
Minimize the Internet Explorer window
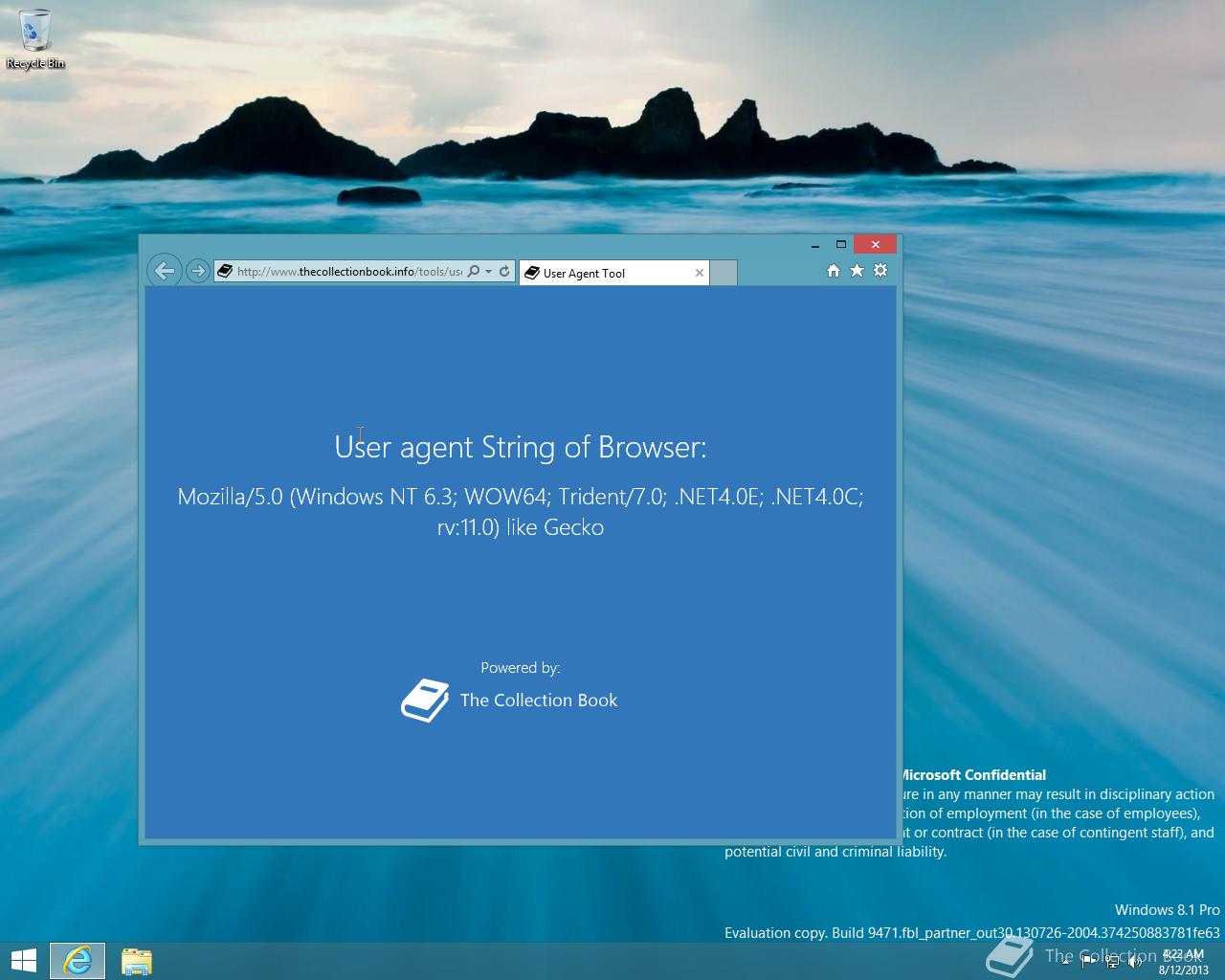pyautogui.click(x=815, y=245)
